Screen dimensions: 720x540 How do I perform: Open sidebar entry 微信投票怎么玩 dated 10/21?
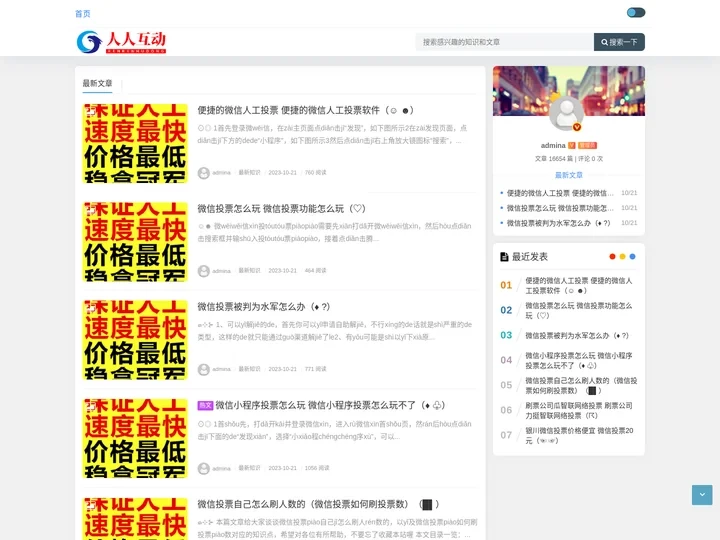pyautogui.click(x=560, y=208)
